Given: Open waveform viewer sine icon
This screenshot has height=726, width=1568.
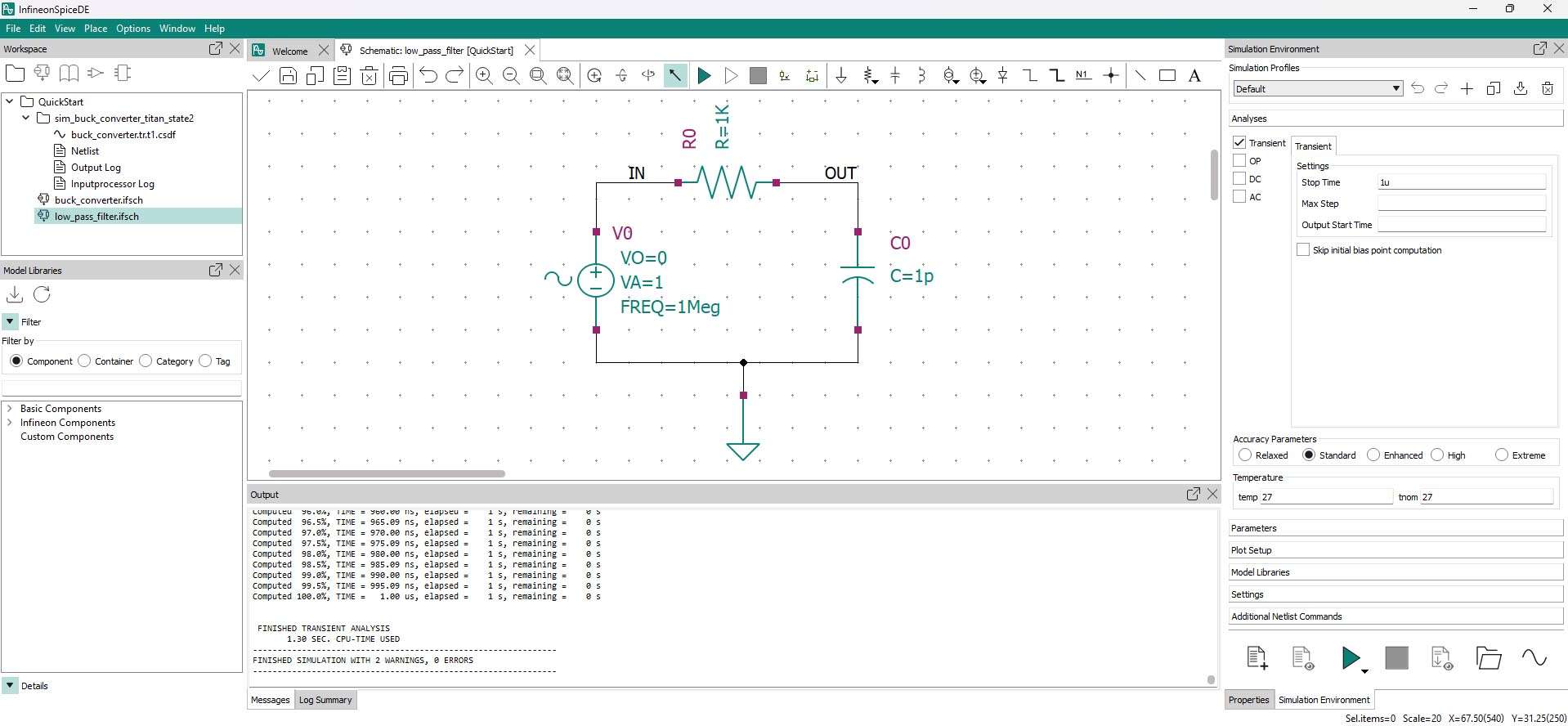Looking at the screenshot, I should (x=1534, y=657).
